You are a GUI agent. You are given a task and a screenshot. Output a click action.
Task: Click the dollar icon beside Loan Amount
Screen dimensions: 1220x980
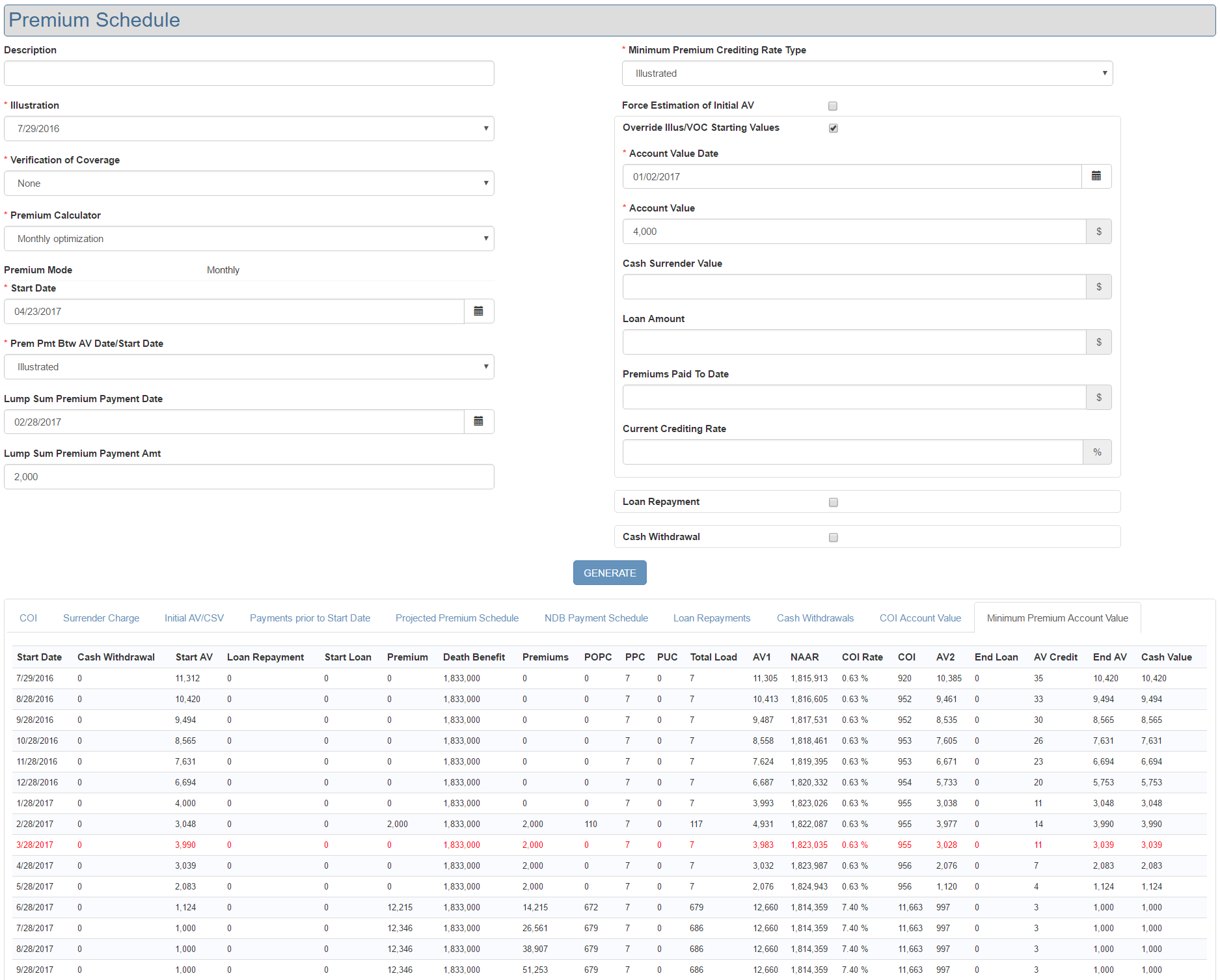click(x=1098, y=342)
